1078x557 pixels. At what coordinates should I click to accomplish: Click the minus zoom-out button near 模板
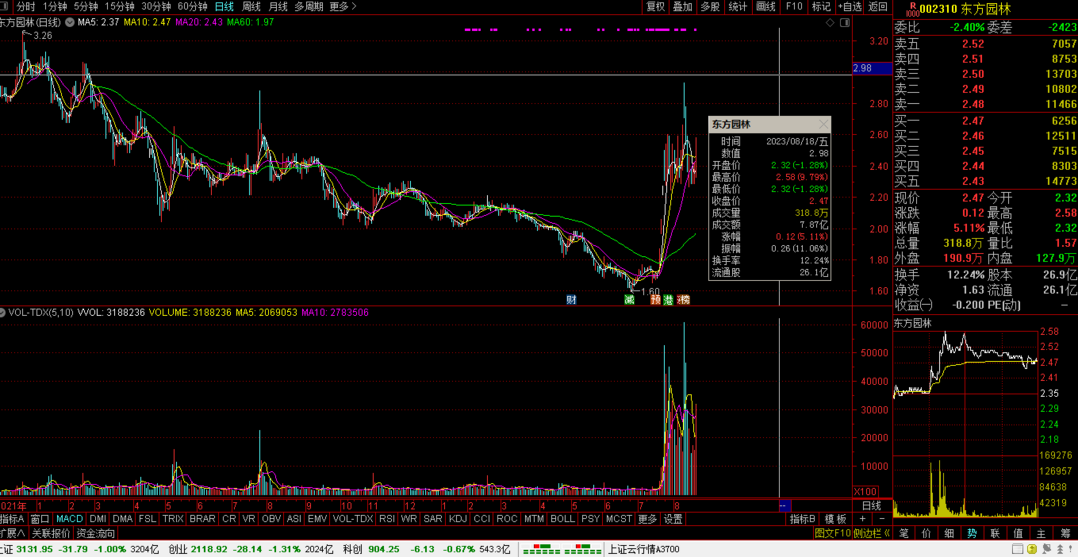[880, 518]
